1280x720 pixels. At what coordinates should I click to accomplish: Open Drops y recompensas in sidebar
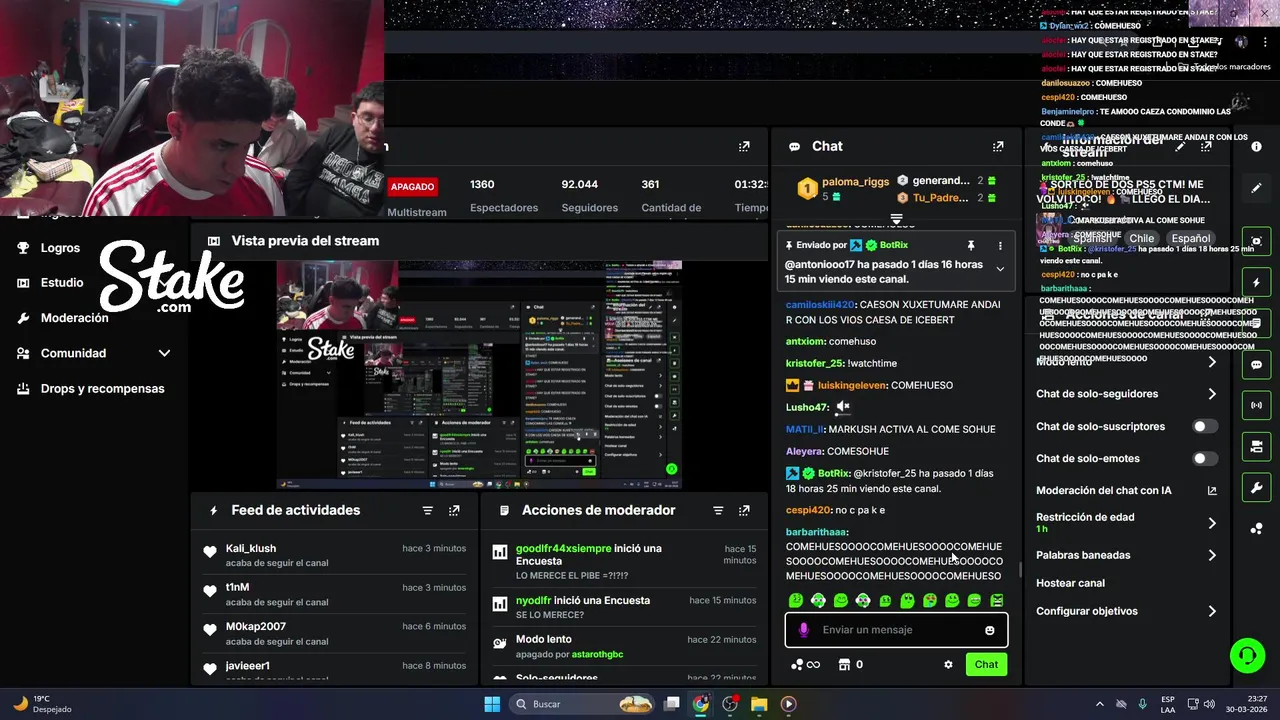pos(102,388)
